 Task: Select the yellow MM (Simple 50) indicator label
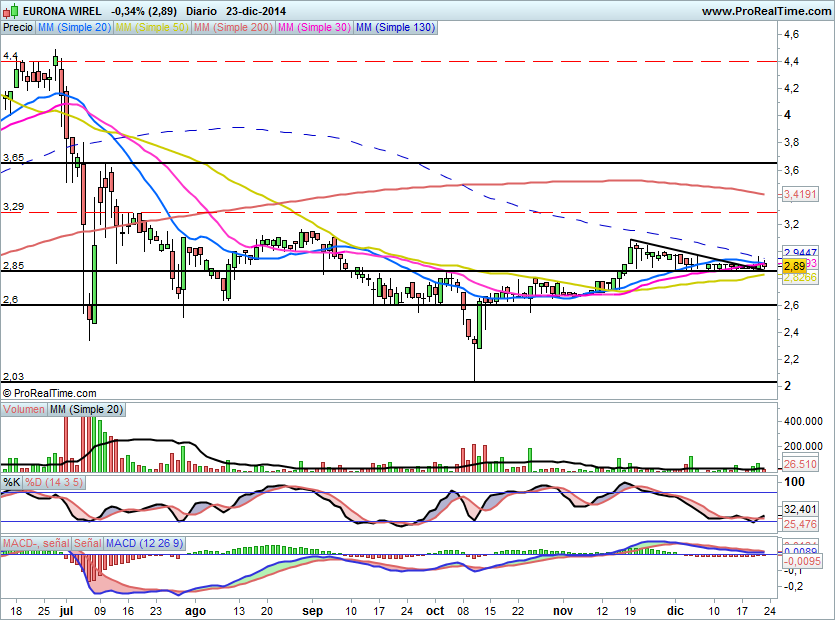click(x=151, y=28)
